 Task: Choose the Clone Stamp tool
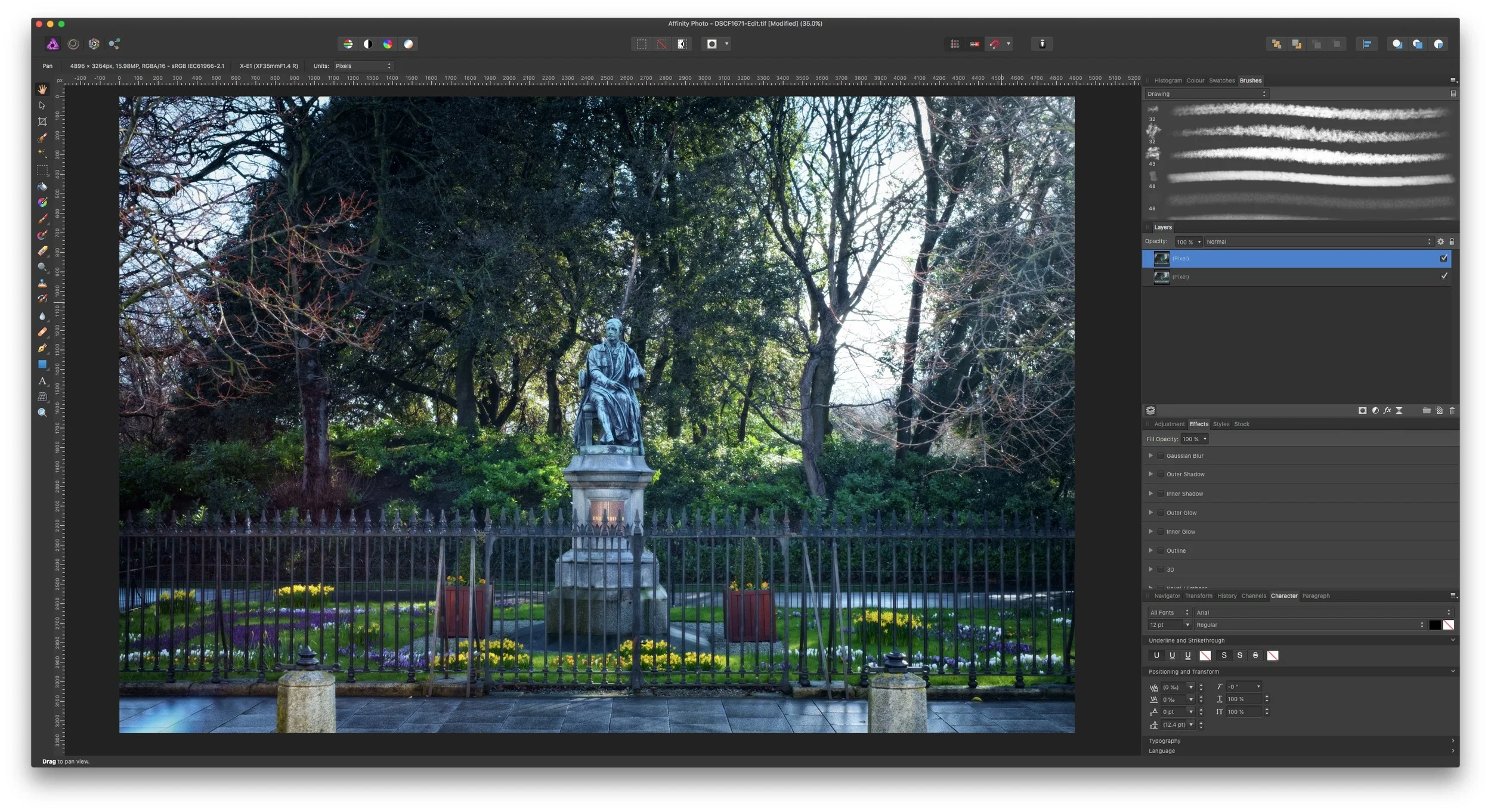[x=42, y=283]
